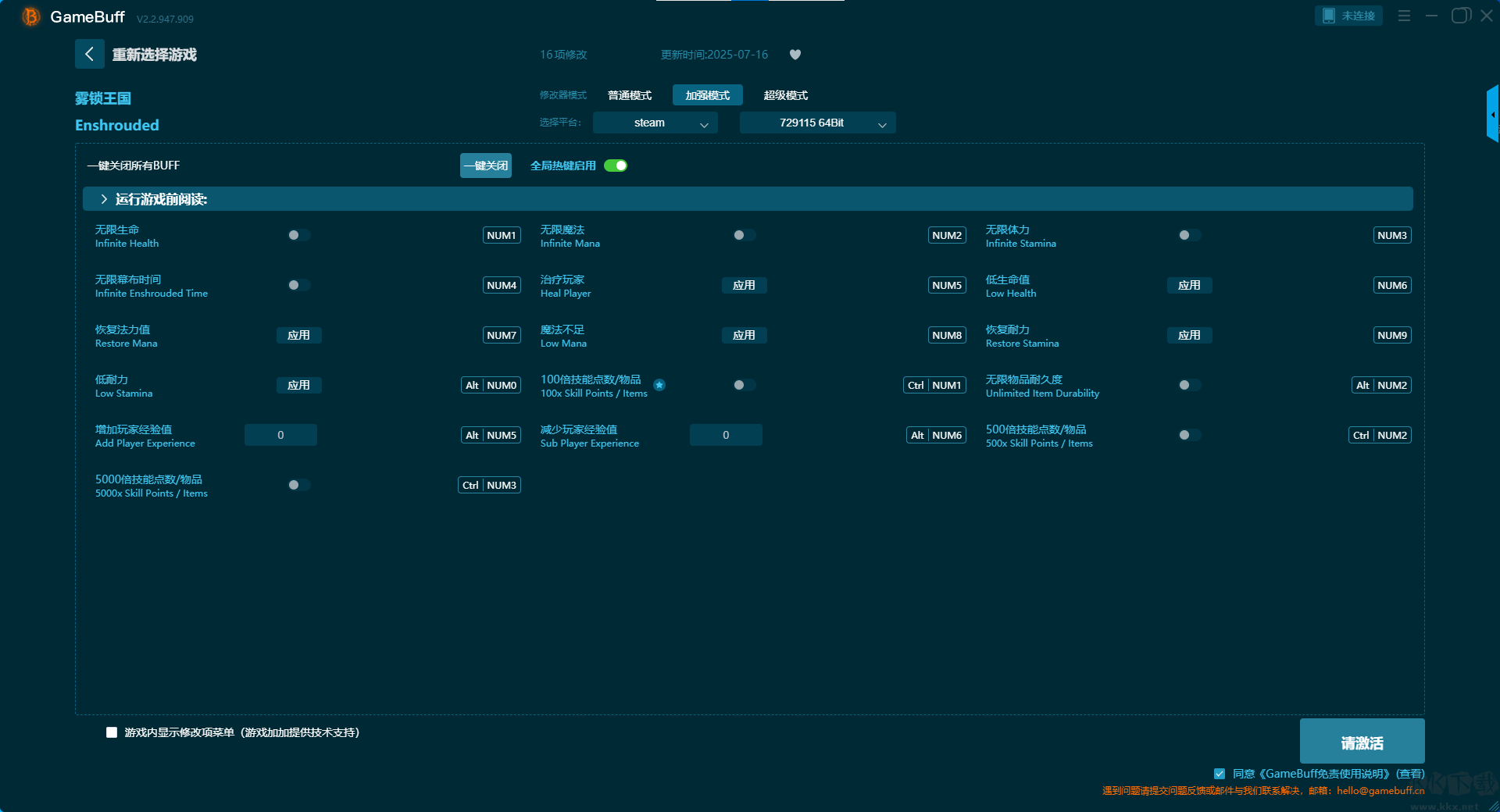Switch to 普通模式 normal mode tab
Screen dimensions: 1500x812
[630, 95]
